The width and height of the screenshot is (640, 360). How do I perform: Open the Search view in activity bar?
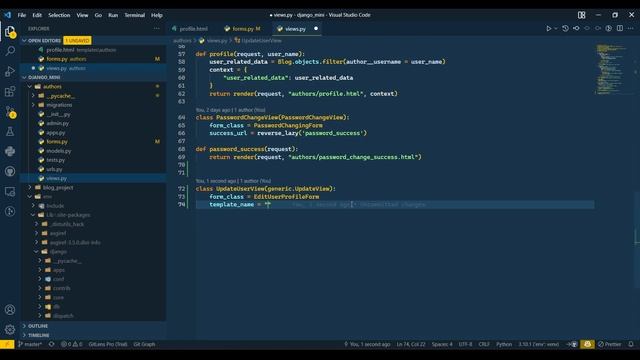tap(10, 51)
